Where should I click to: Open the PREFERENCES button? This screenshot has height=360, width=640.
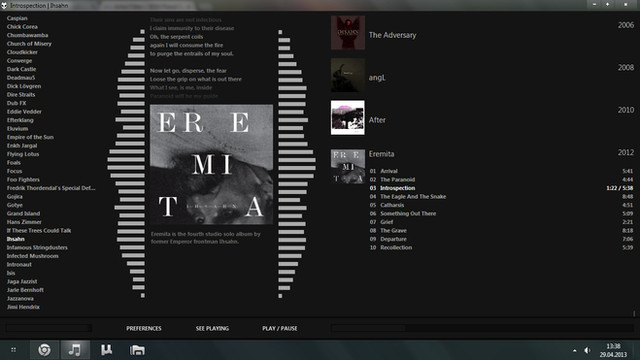click(144, 328)
